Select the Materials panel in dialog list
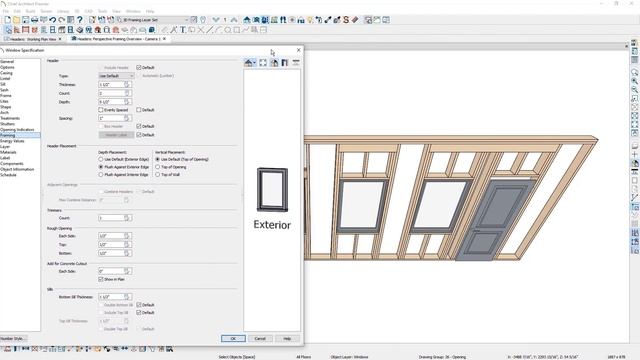The image size is (640, 360). point(8,152)
